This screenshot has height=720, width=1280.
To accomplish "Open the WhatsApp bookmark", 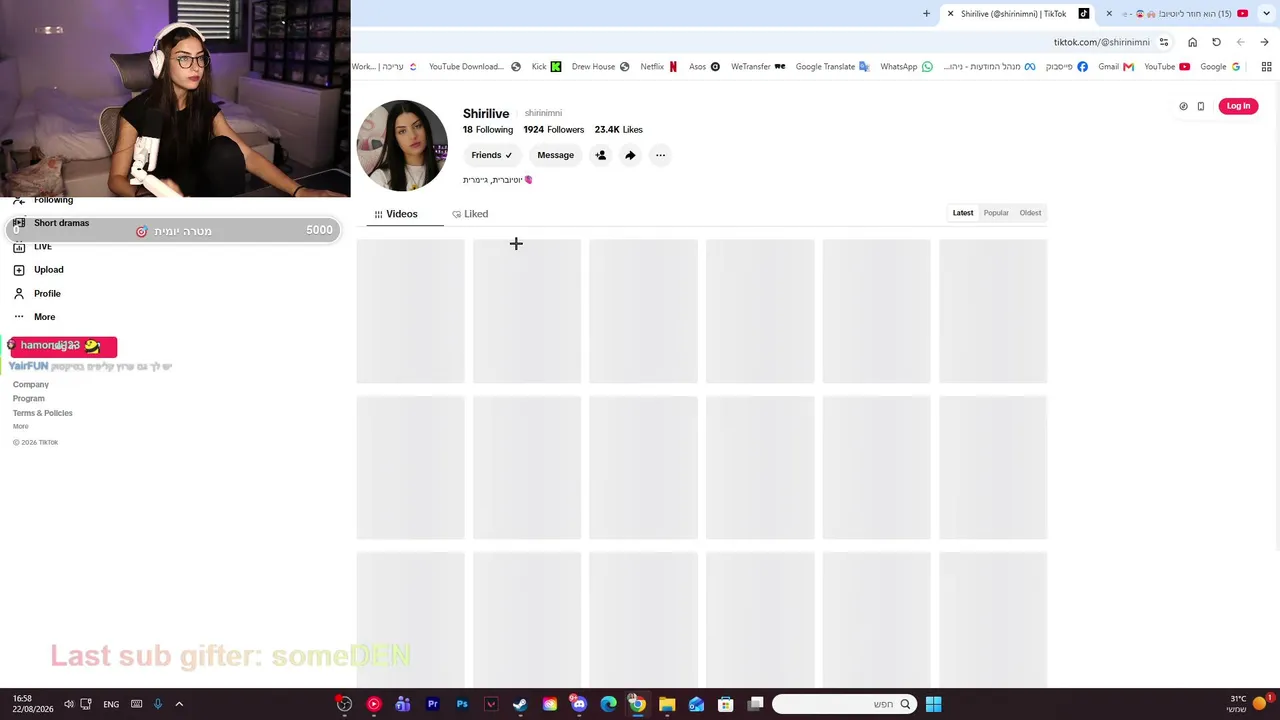I will [906, 67].
